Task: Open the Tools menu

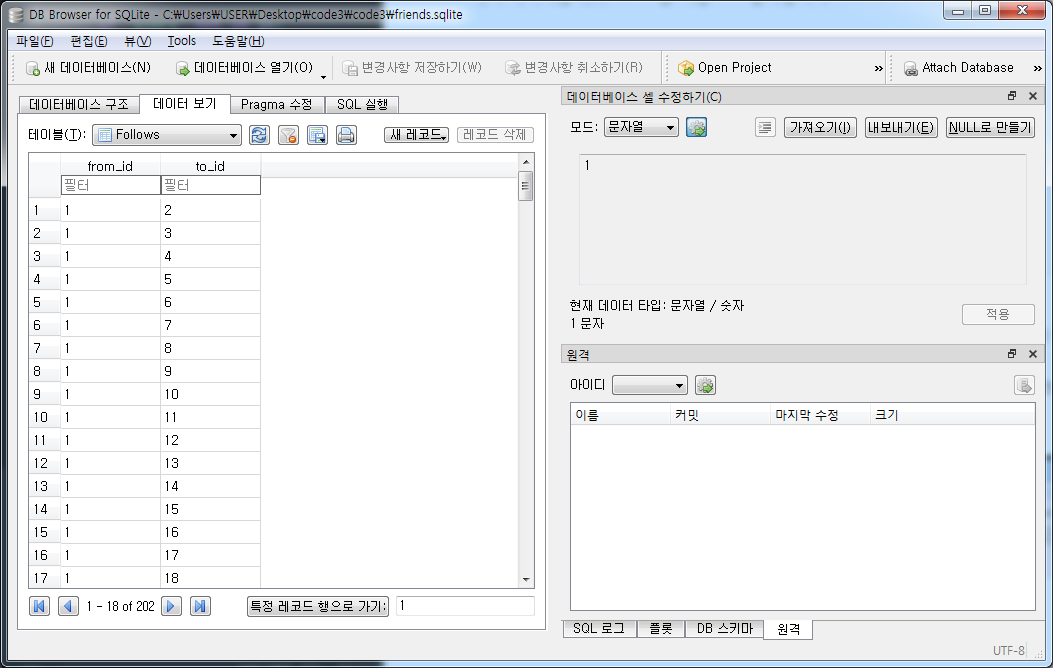Action: [182, 41]
